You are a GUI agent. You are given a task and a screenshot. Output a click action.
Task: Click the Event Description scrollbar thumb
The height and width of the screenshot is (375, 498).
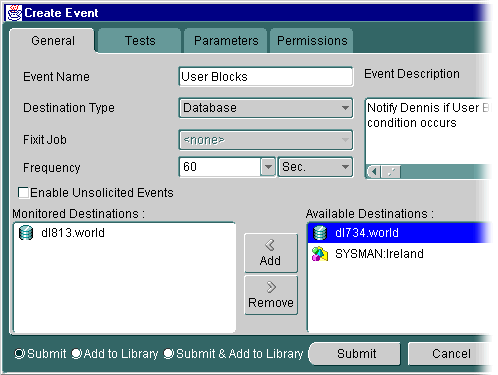[x=391, y=172]
